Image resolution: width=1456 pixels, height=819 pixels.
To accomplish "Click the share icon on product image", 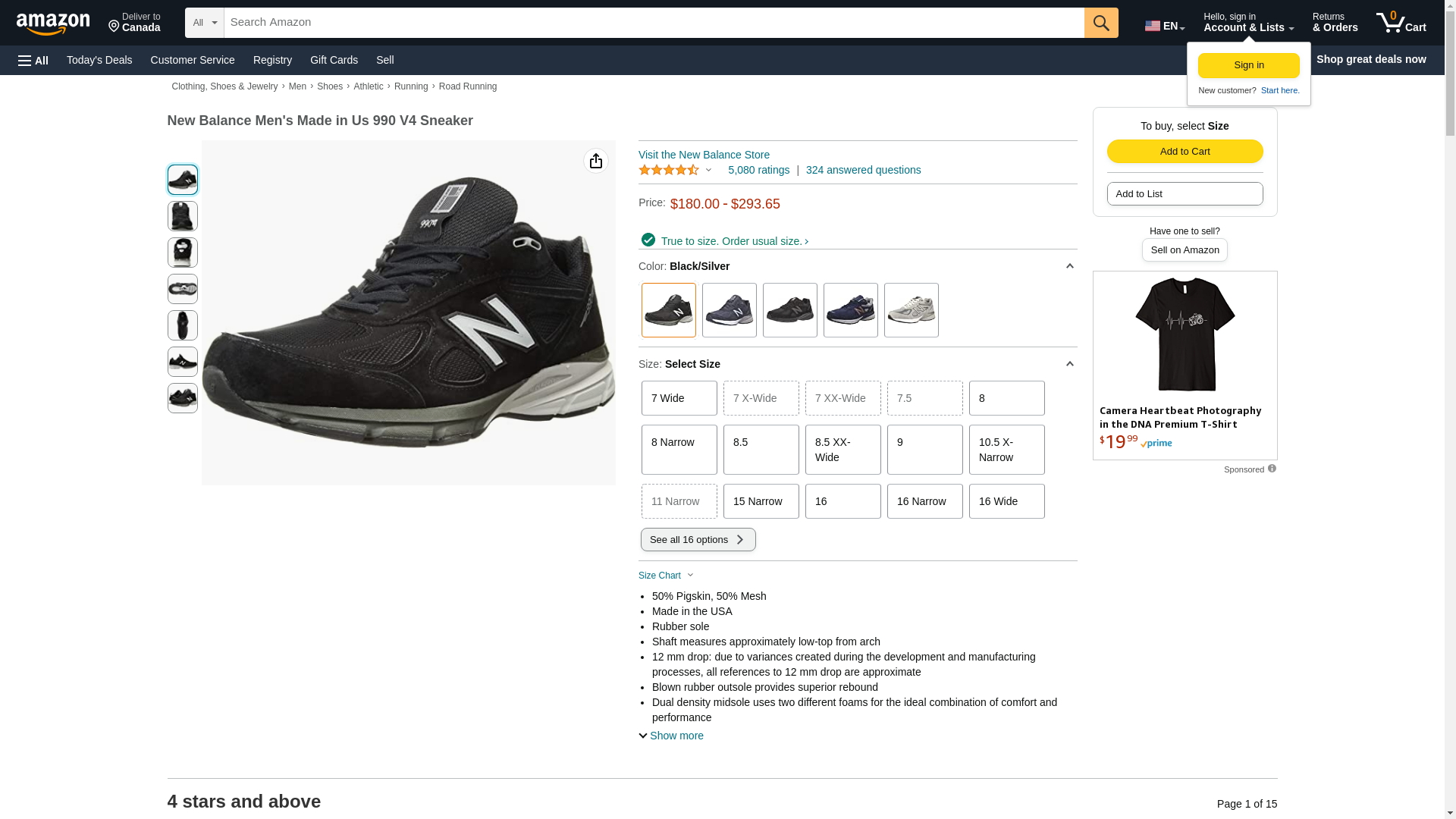I will pos(595,161).
